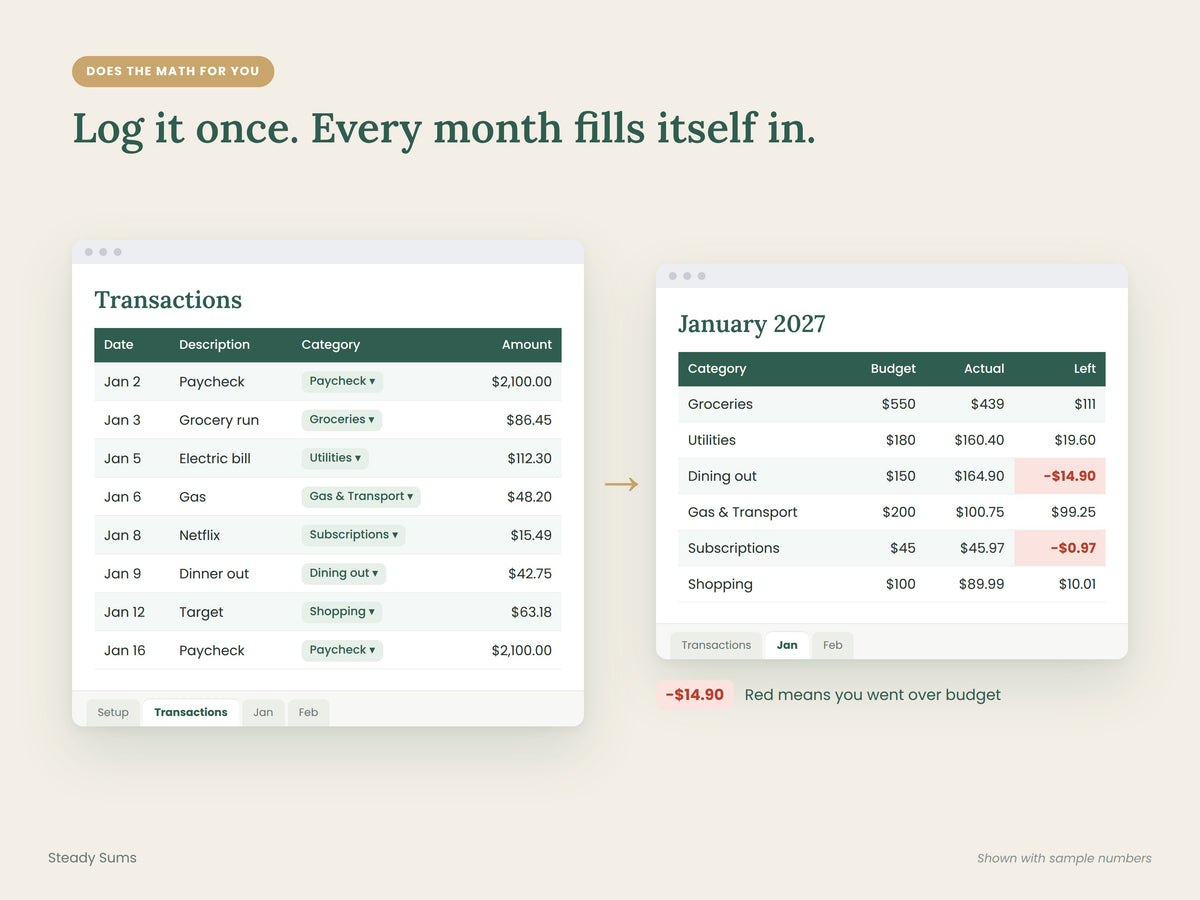Click the Dinner out description

point(214,574)
